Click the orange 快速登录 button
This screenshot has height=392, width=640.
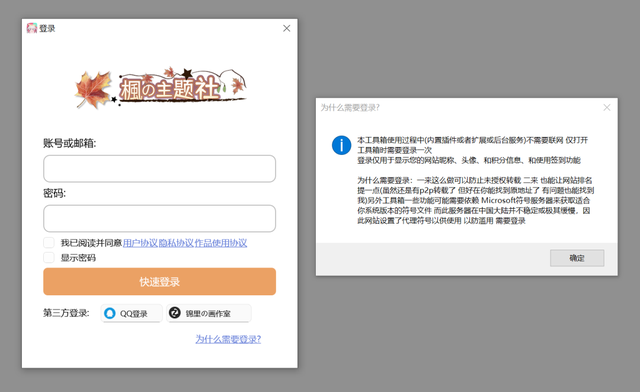click(160, 281)
